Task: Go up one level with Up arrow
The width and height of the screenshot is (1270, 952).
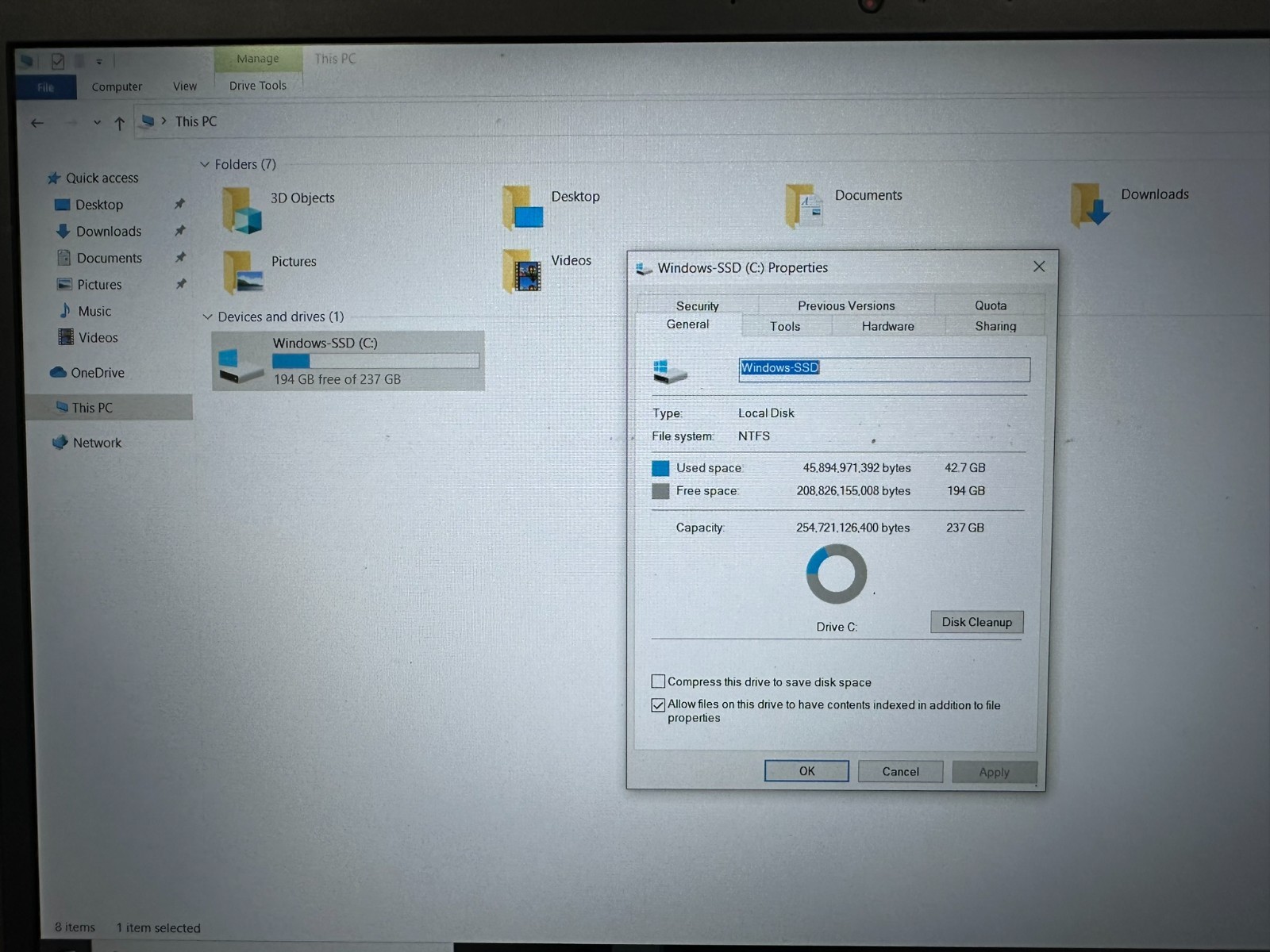Action: coord(120,123)
